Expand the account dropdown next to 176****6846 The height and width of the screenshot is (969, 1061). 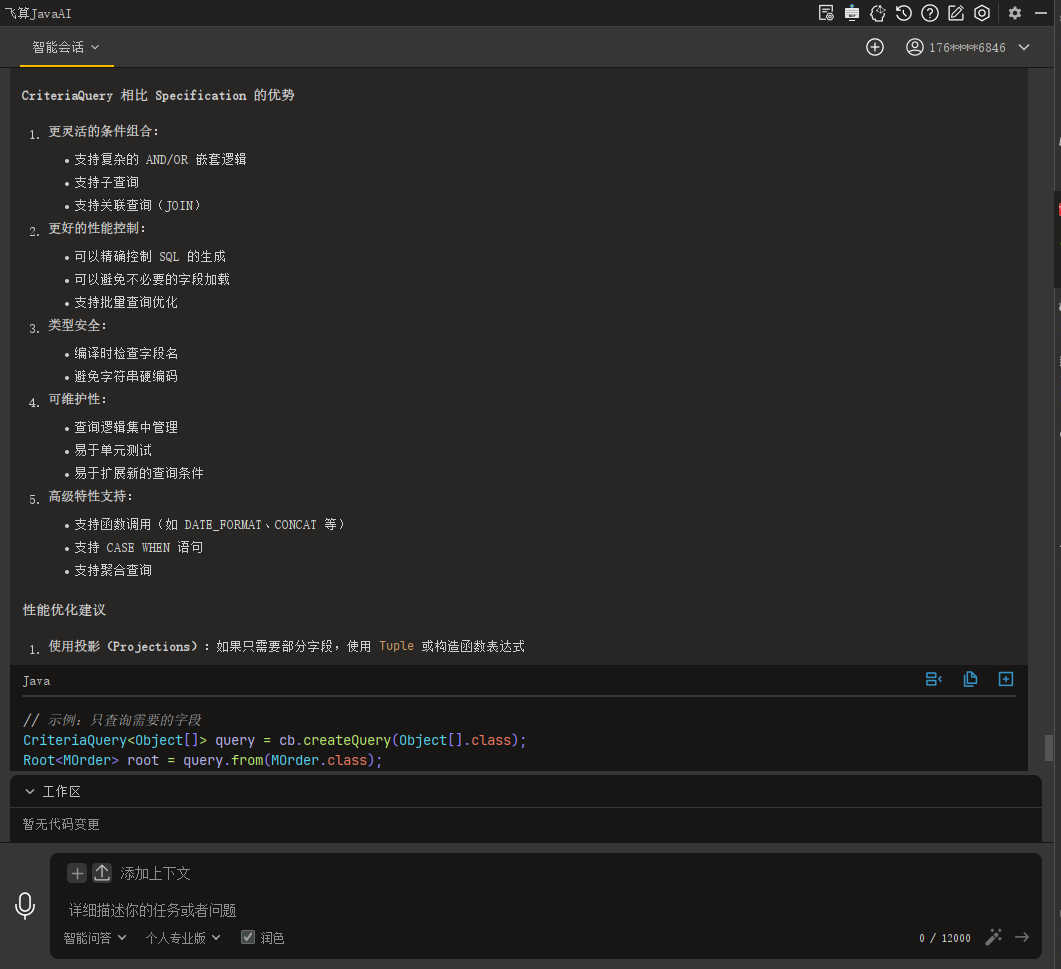[1024, 47]
